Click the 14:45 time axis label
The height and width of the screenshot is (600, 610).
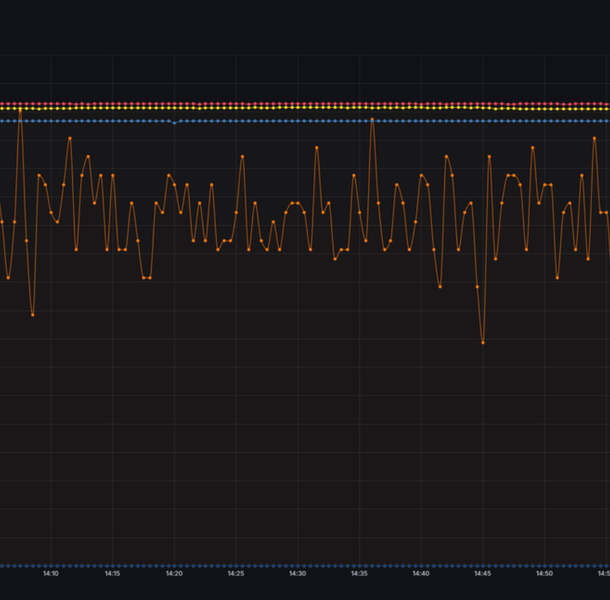tap(482, 574)
